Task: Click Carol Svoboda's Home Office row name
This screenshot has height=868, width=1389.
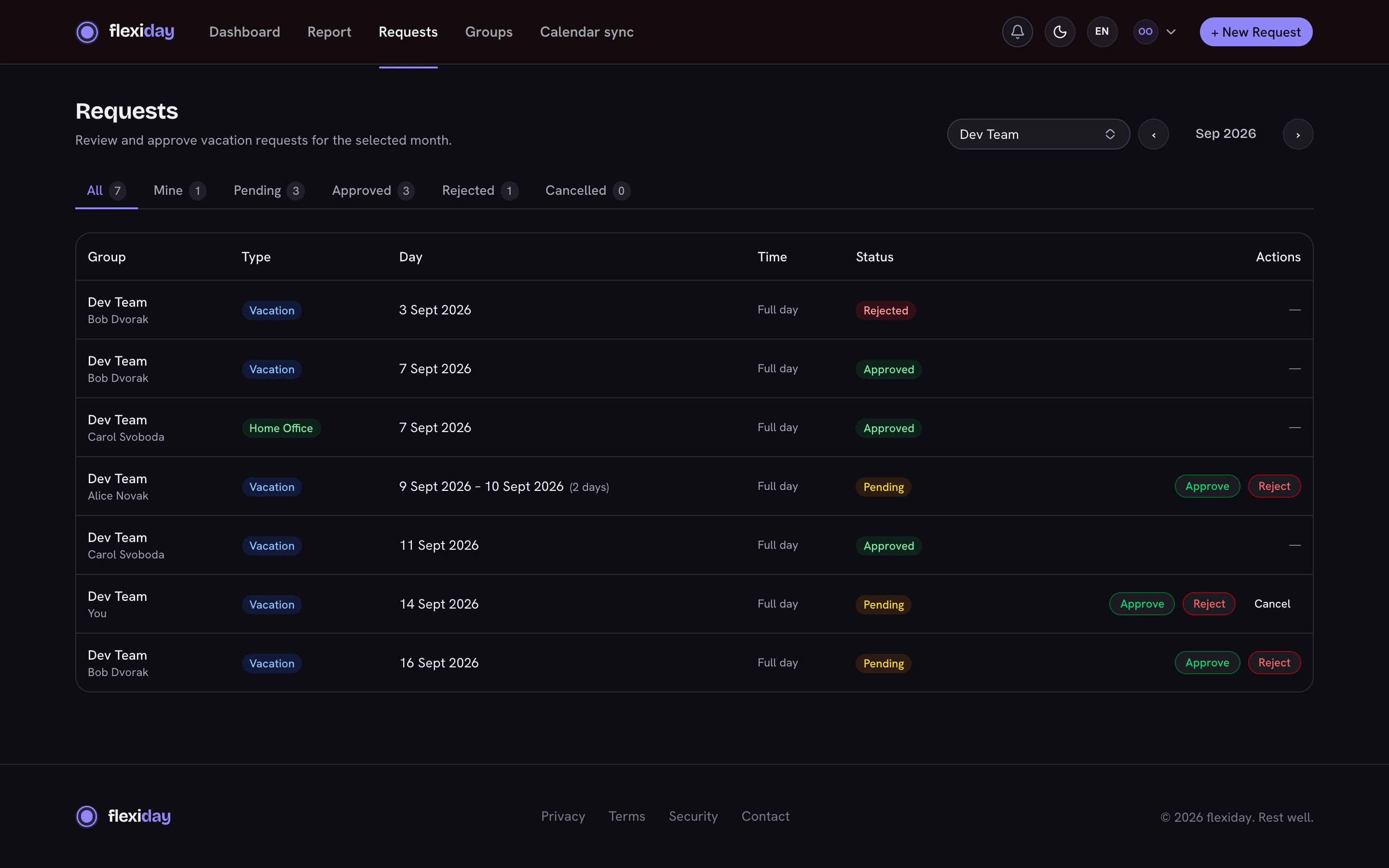Action: click(126, 437)
